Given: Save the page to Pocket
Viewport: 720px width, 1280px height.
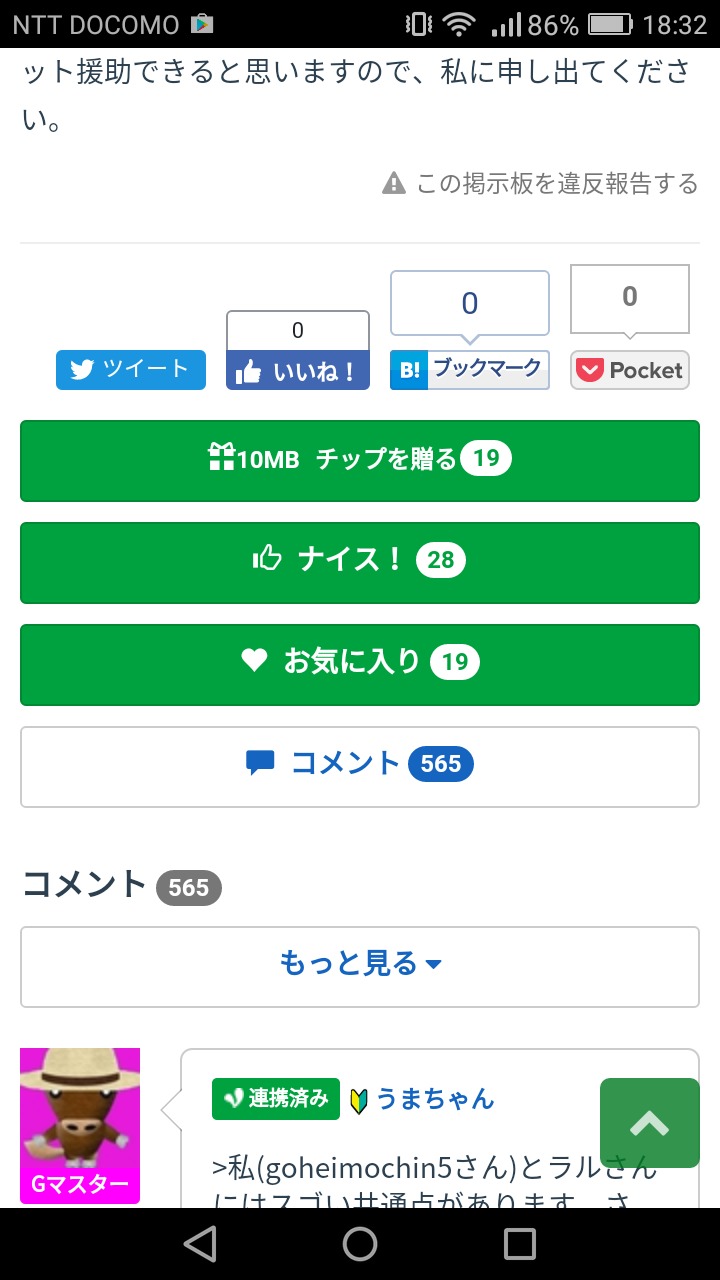Looking at the screenshot, I should [x=630, y=370].
